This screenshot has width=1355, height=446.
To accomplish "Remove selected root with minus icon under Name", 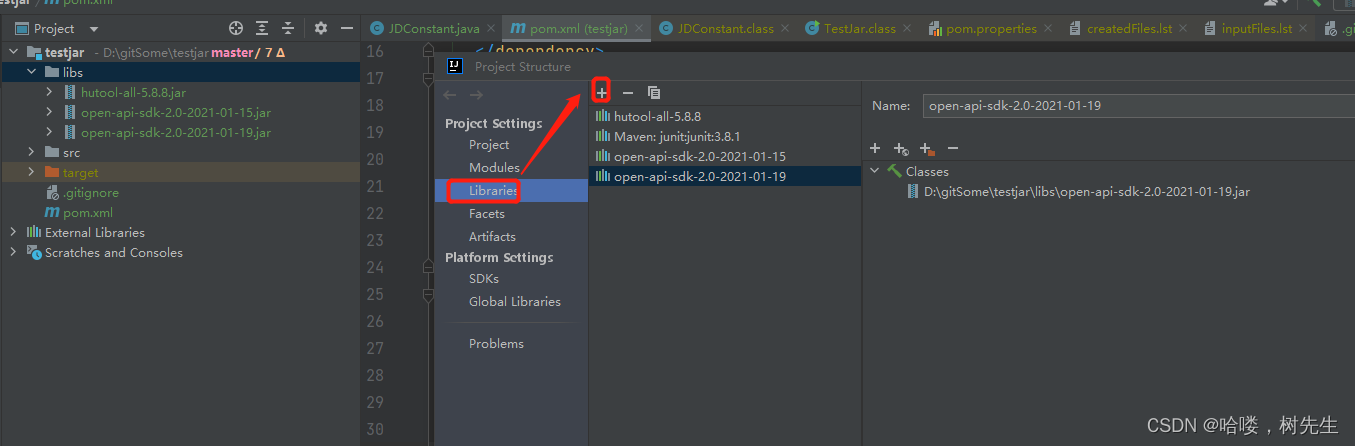I will (953, 148).
